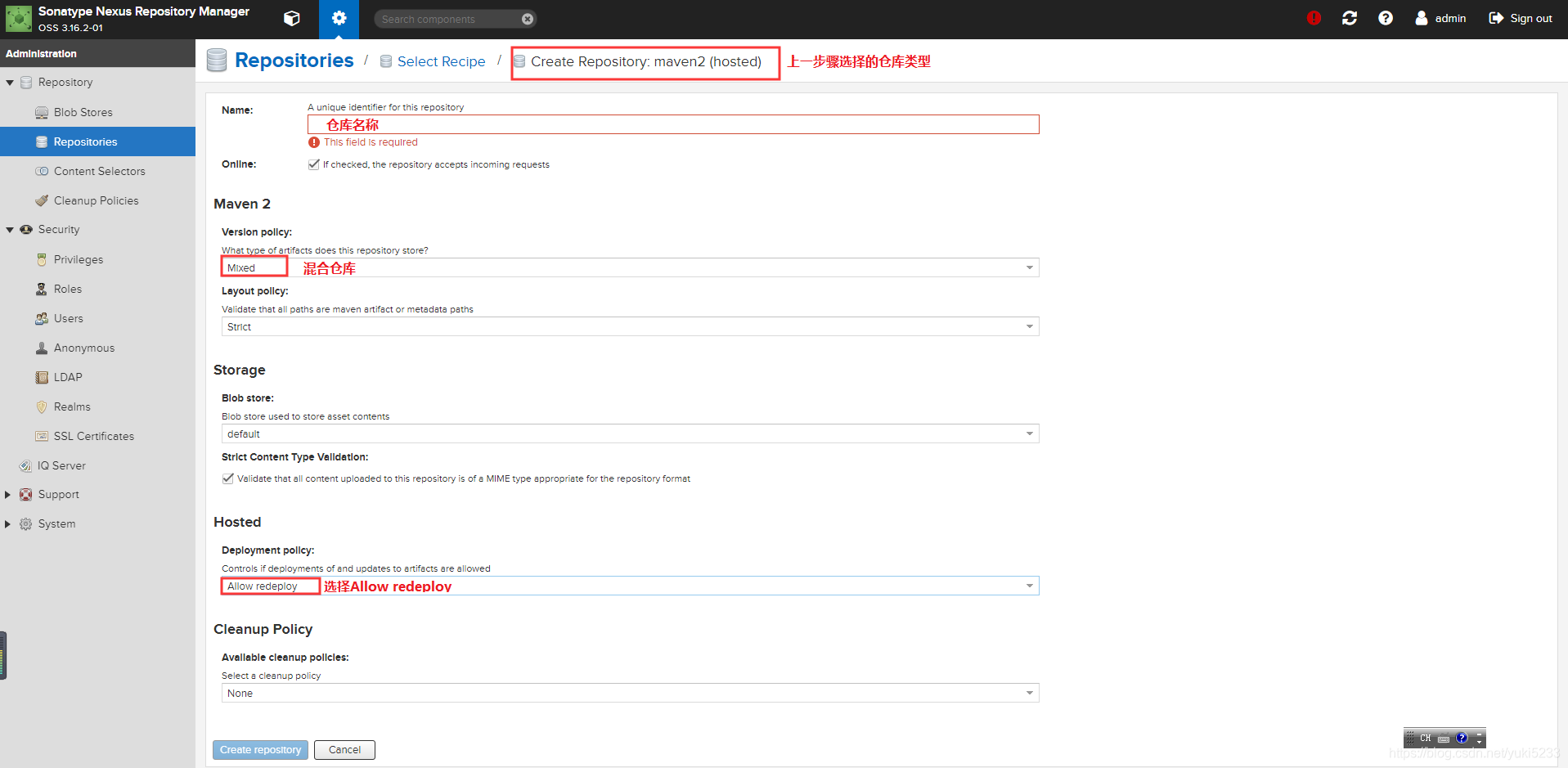Click the admin username link
Screen dimensions: 1568x768
(1450, 18)
